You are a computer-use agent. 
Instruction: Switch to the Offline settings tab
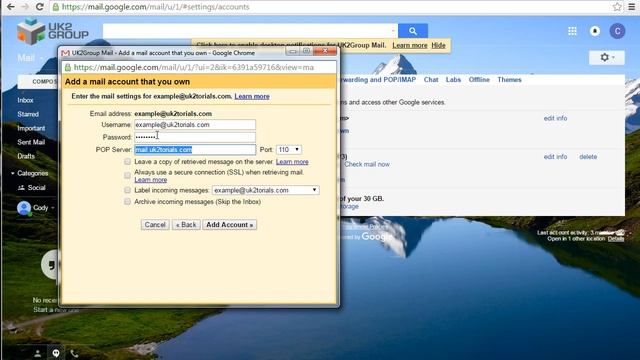pos(479,80)
